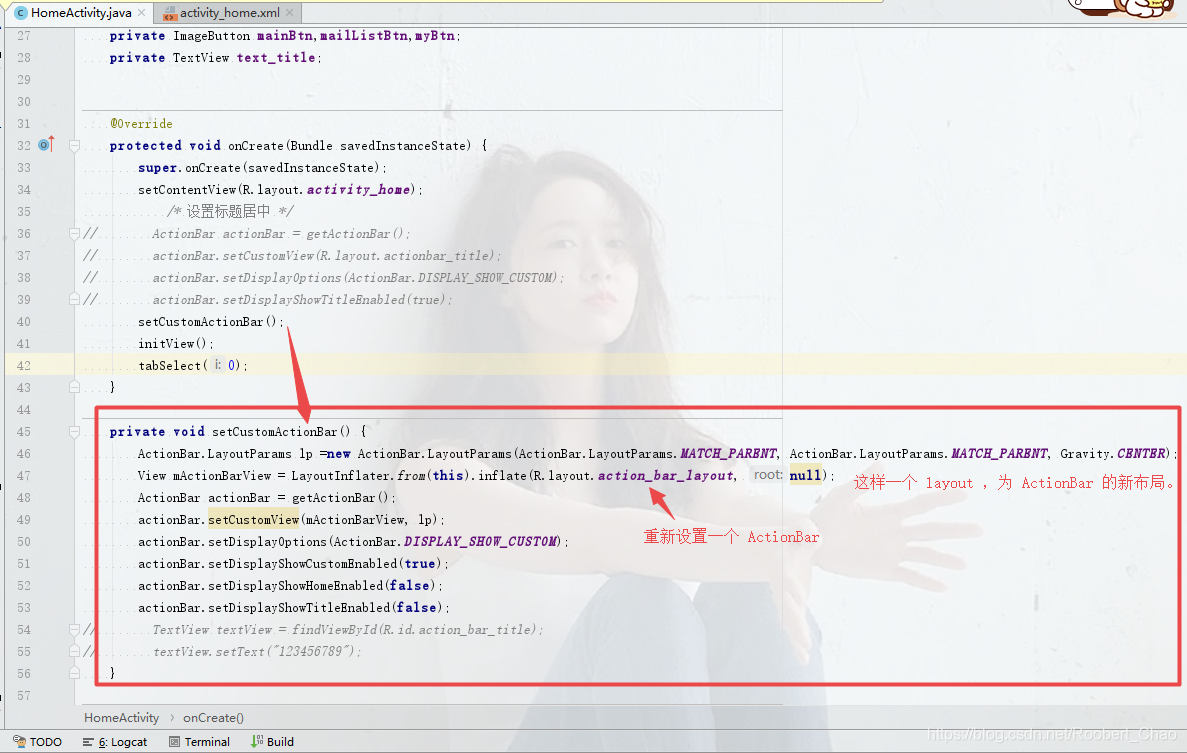
Task: Open the Terminal tool window
Action: (199, 742)
